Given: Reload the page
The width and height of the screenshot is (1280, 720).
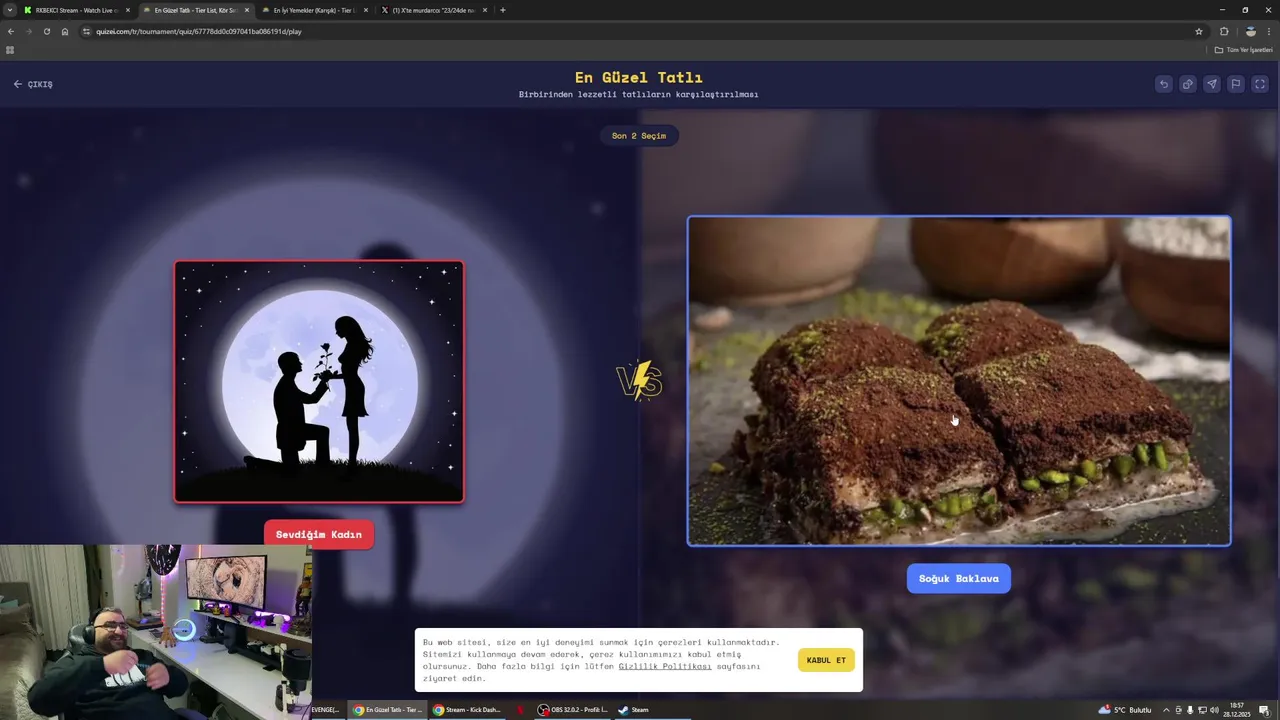Looking at the screenshot, I should pyautogui.click(x=47, y=31).
